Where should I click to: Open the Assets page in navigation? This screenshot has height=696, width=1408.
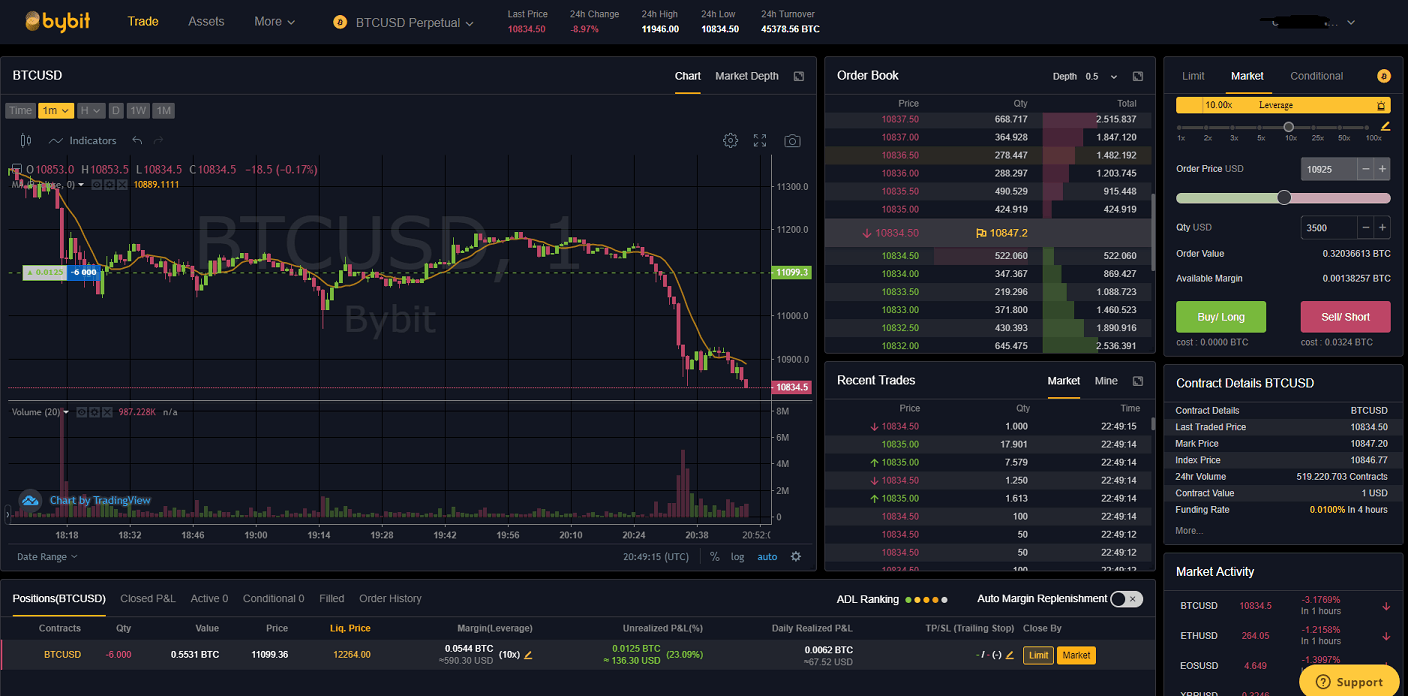click(206, 21)
